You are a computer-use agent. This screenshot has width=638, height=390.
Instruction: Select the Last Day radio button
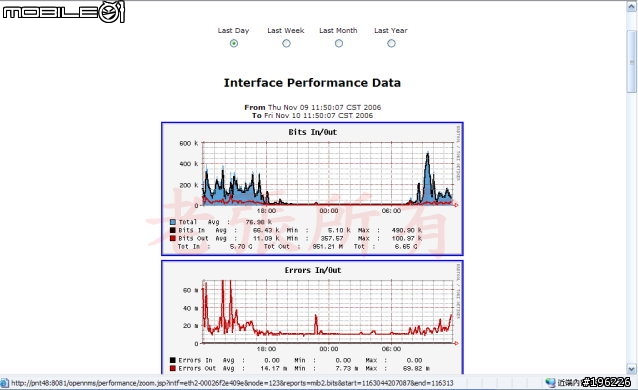click(234, 43)
